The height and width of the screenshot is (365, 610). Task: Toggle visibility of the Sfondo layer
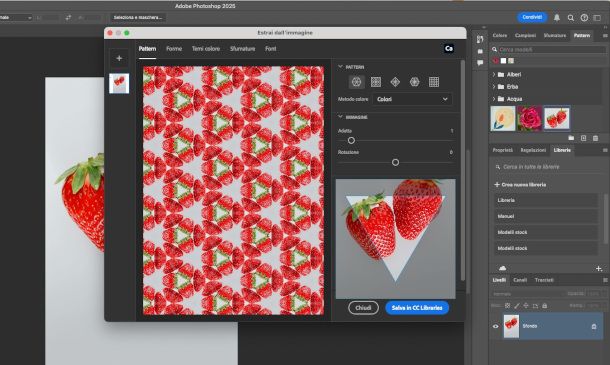coord(495,326)
